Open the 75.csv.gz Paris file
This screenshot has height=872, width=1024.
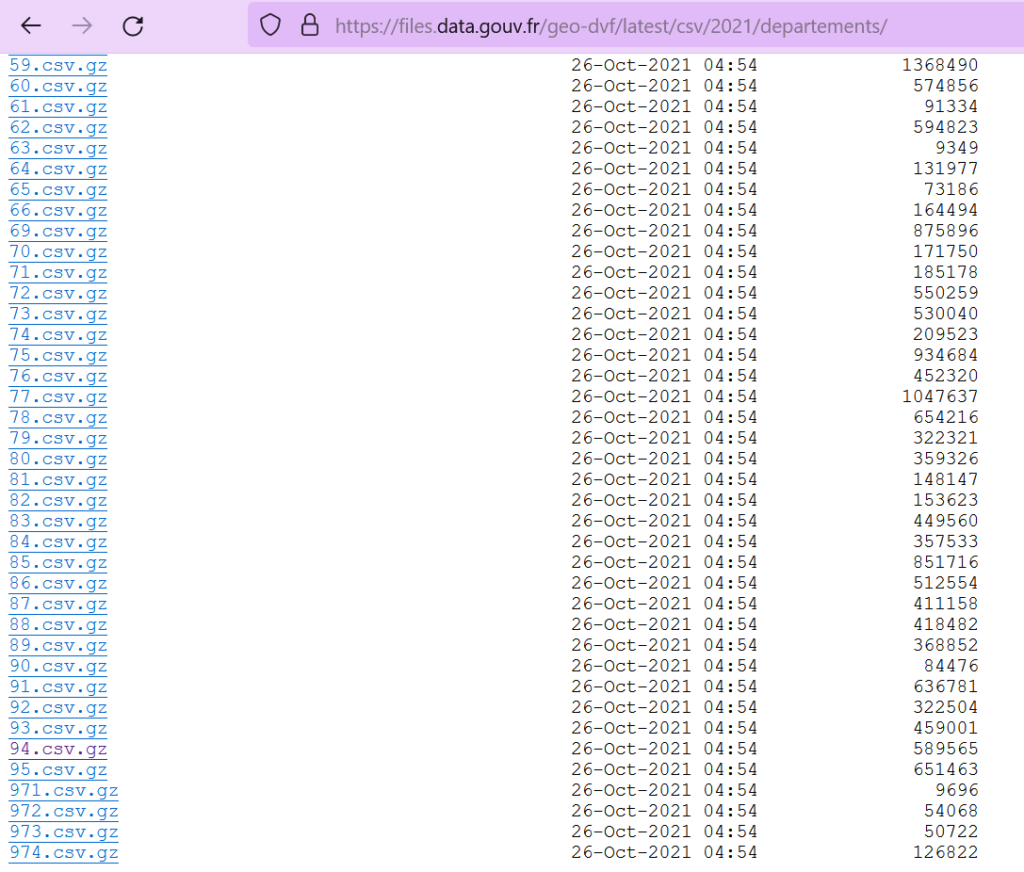tap(58, 355)
